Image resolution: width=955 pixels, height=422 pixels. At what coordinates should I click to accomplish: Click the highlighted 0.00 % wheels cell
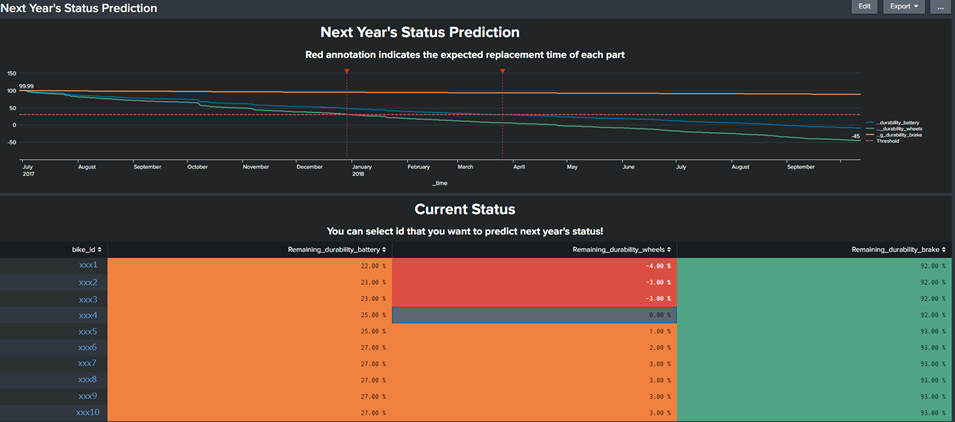pyautogui.click(x=534, y=315)
